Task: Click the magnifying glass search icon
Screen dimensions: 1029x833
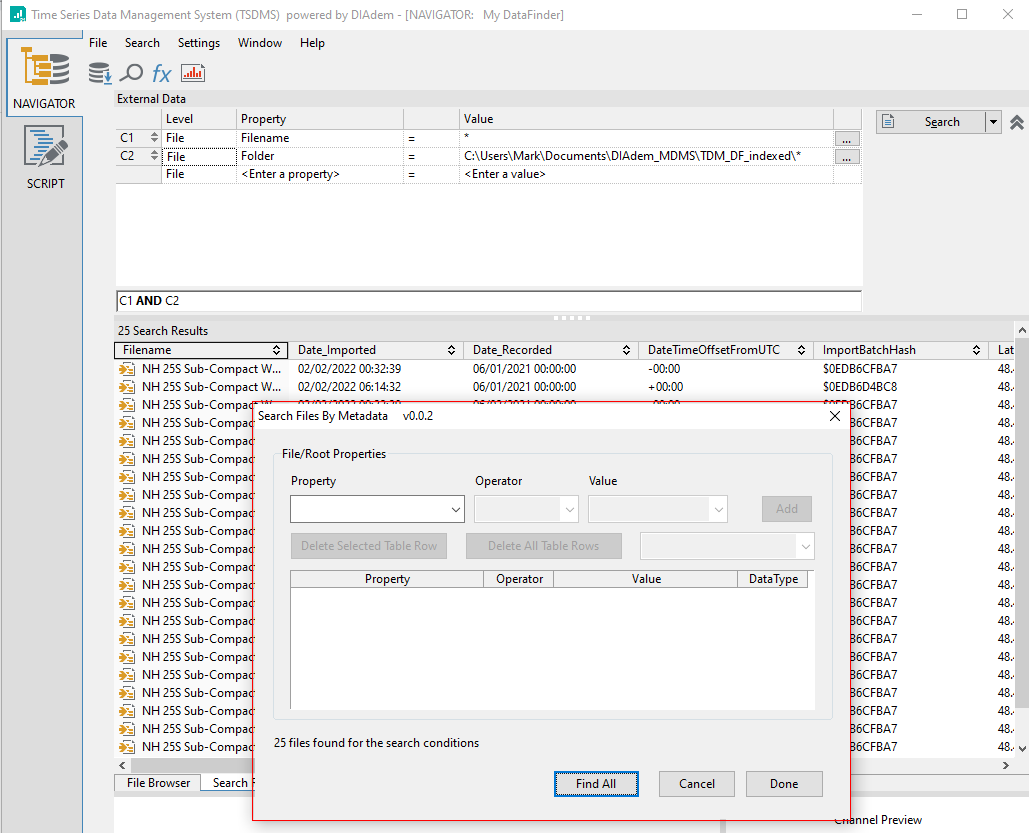Action: coord(131,73)
